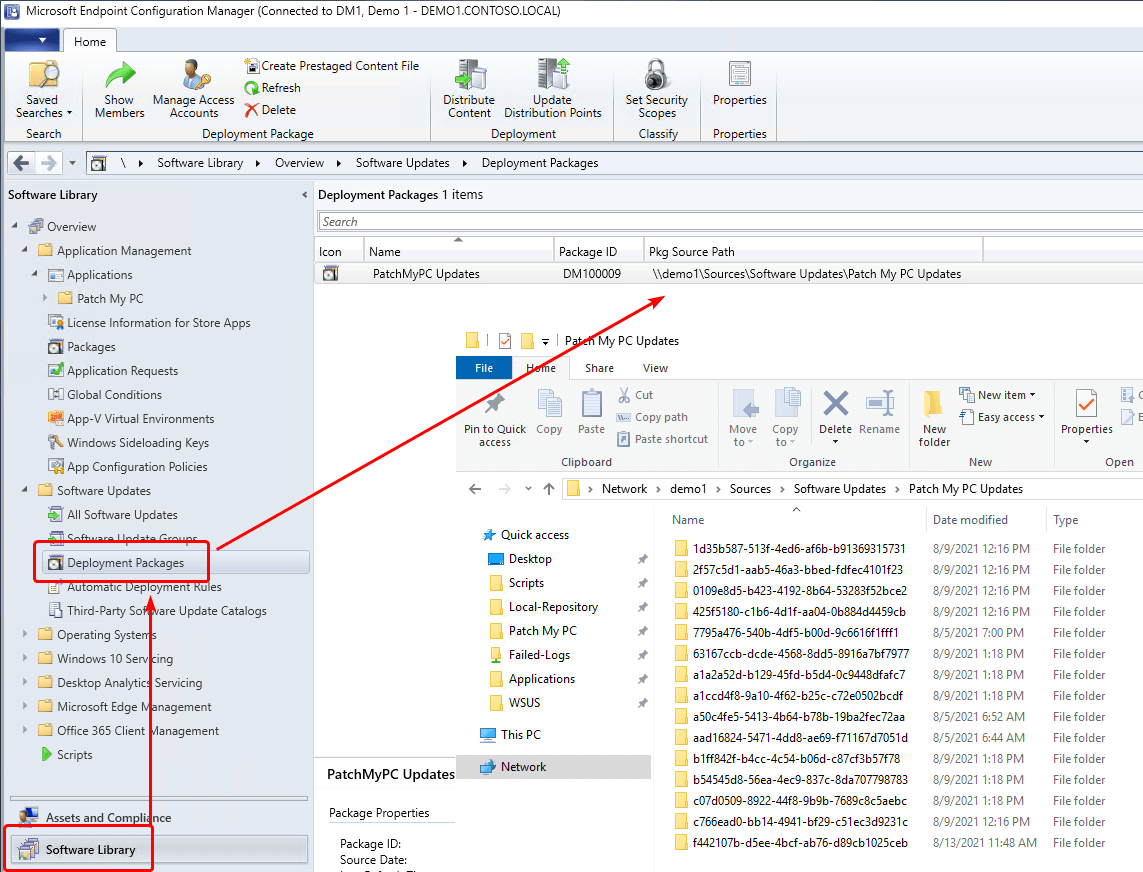Click Explorer back arrow
This screenshot has width=1143, height=872.
pos(475,489)
